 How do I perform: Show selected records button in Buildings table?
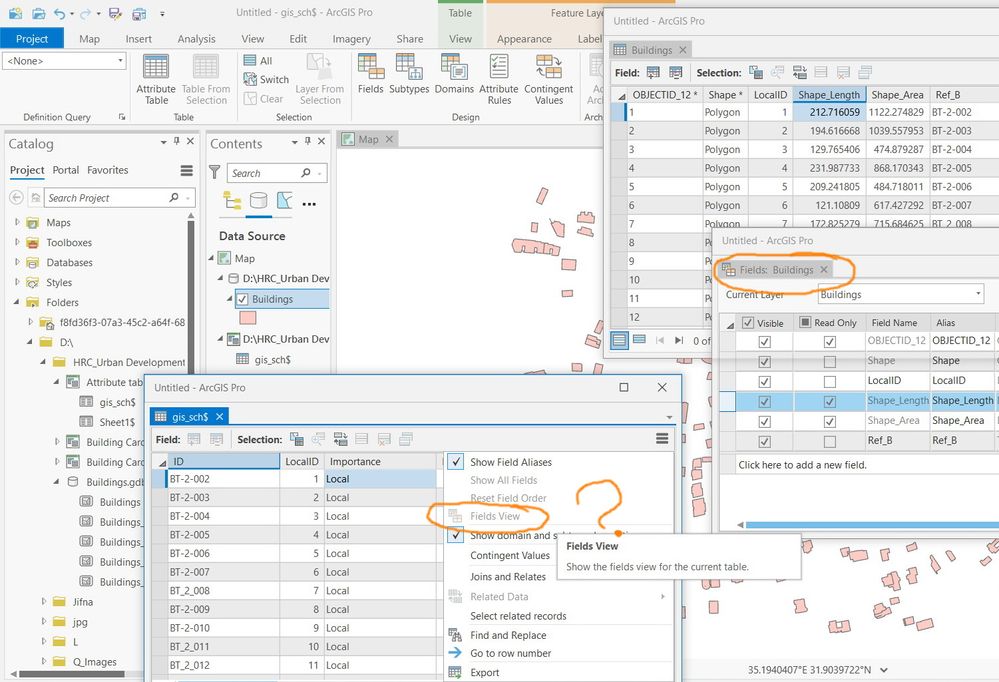[x=639, y=340]
